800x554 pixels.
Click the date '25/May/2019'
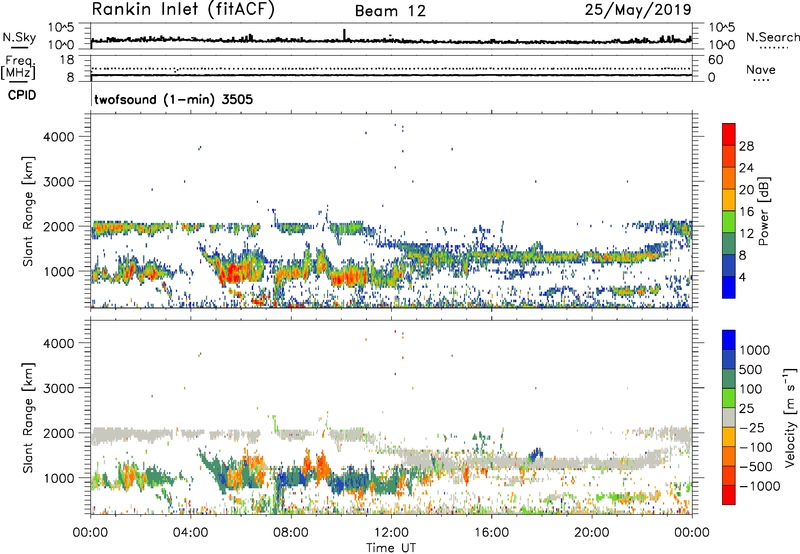[638, 10]
